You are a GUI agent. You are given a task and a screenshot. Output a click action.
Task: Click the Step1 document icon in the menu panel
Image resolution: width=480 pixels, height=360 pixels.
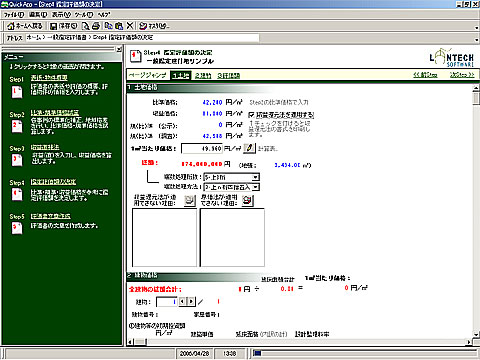click(x=17, y=92)
